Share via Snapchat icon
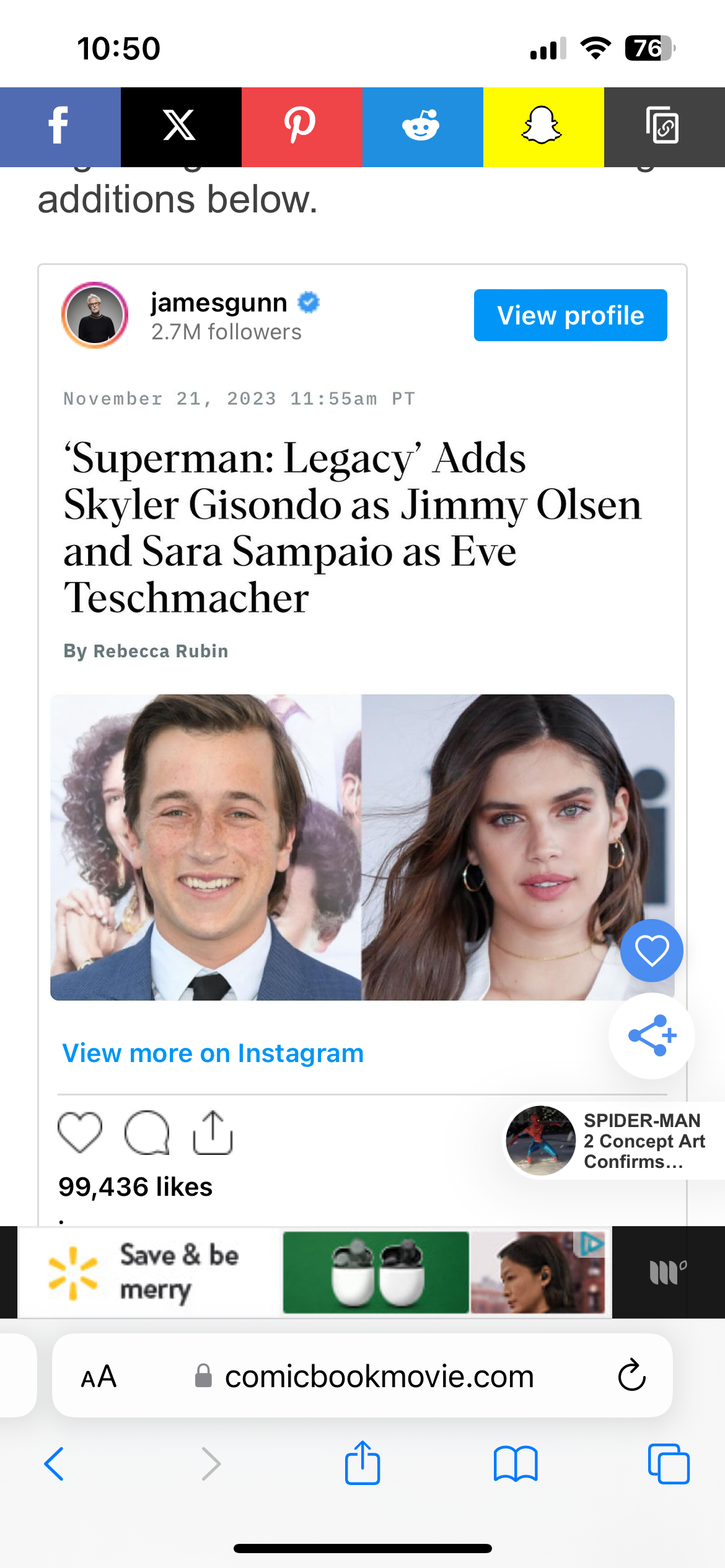The width and height of the screenshot is (725, 1568). pyautogui.click(x=543, y=127)
